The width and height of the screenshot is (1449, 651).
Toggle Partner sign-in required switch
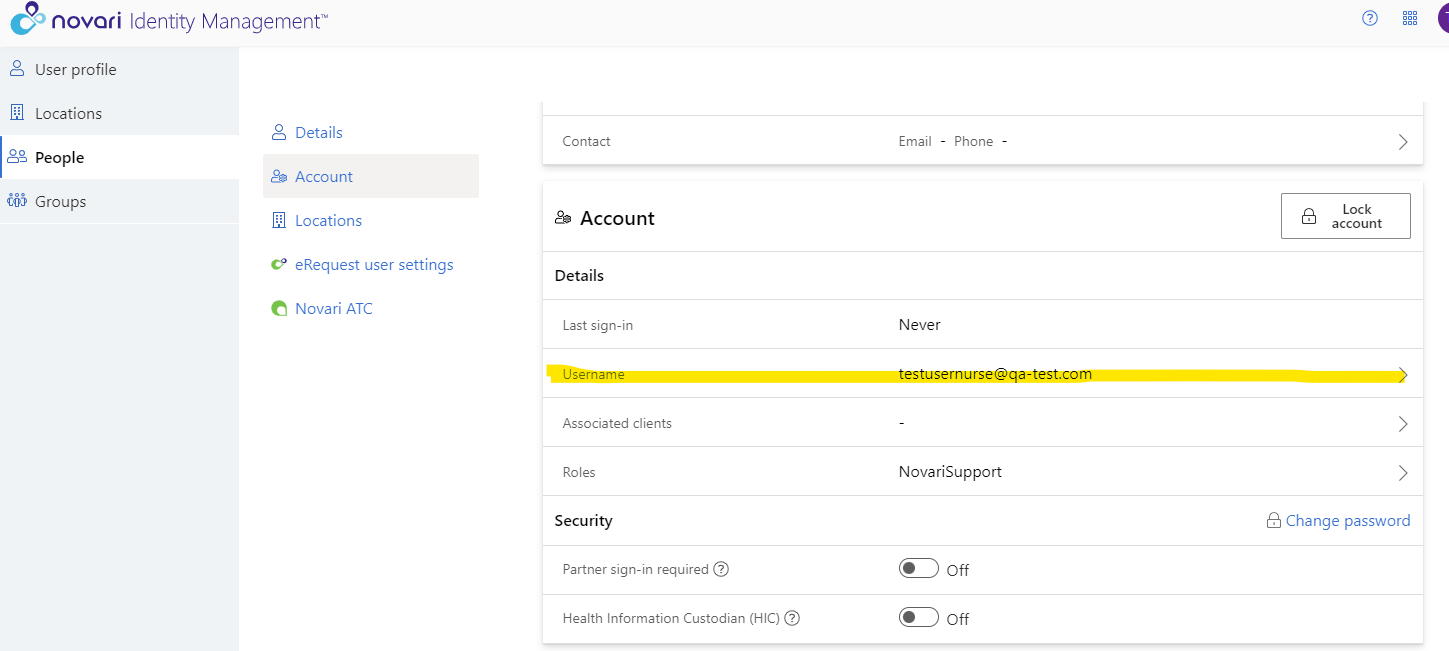coord(918,569)
